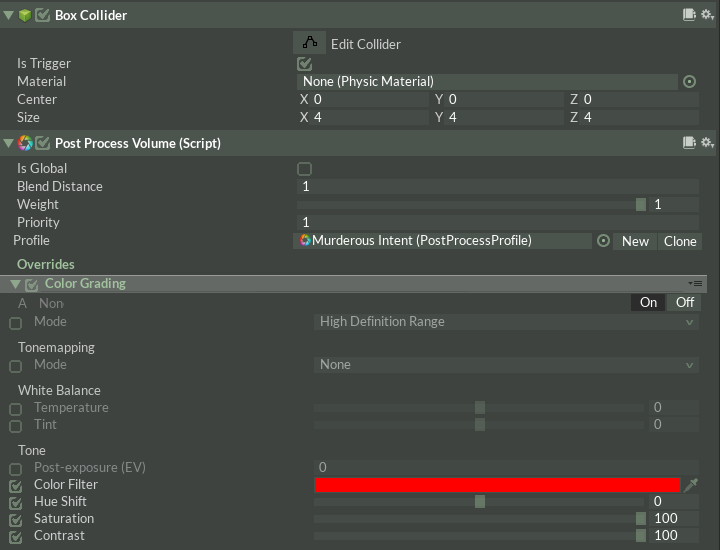The height and width of the screenshot is (550, 720).
Task: Click the None overrides toggle
Action: (x=51, y=303)
